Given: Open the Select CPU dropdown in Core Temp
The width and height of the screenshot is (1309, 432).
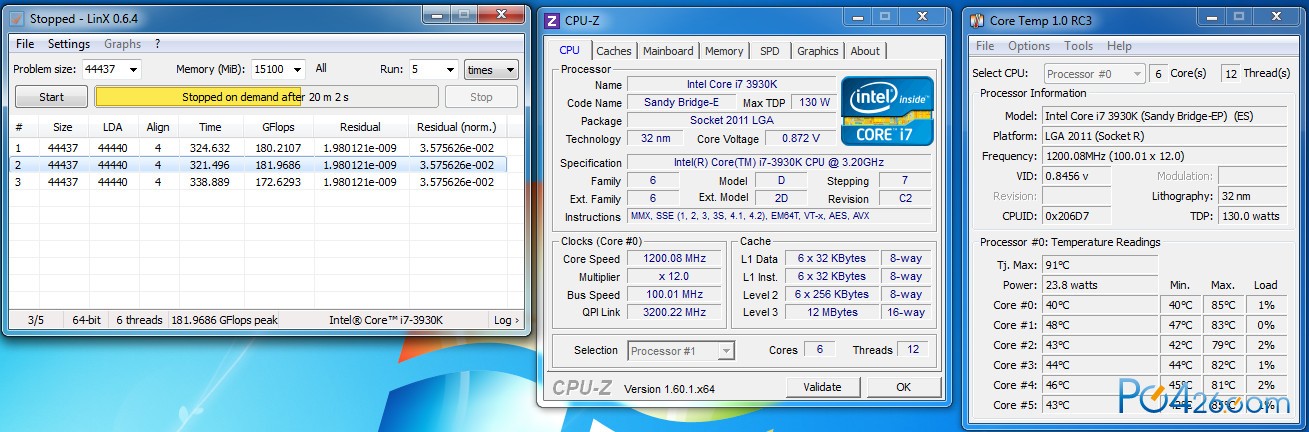Looking at the screenshot, I should (x=1095, y=74).
